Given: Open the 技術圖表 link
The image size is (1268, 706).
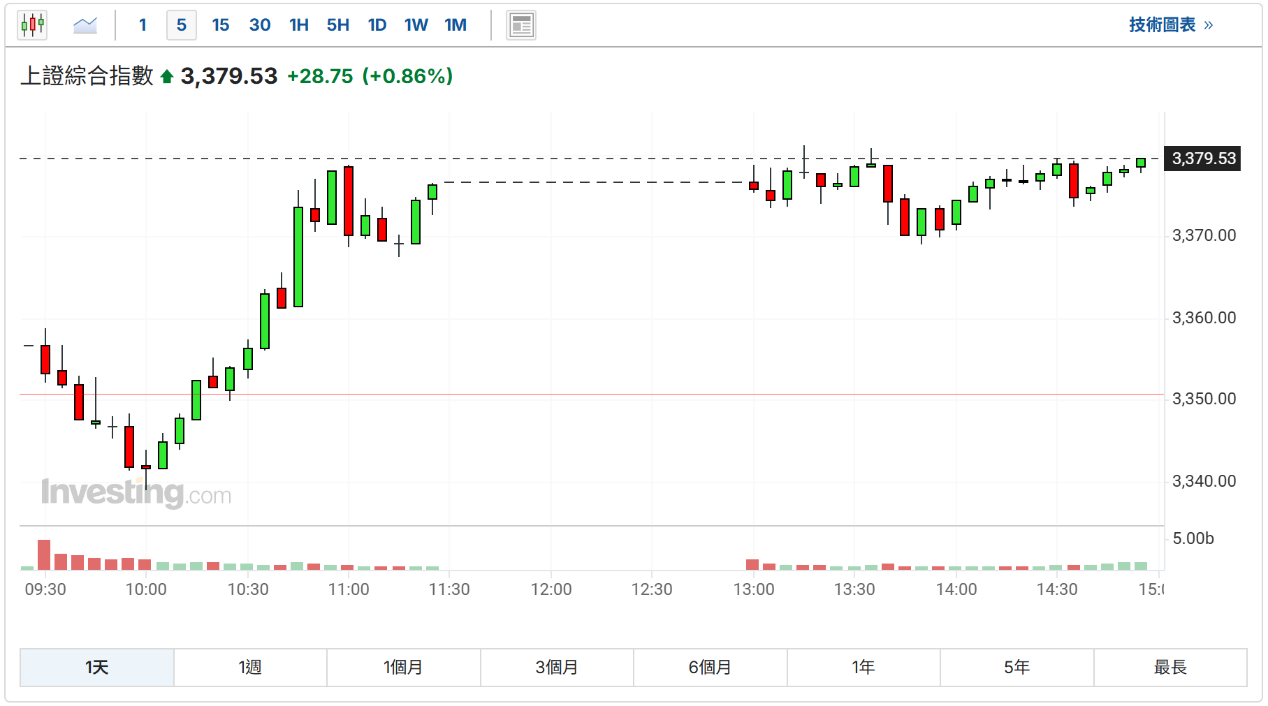Looking at the screenshot, I should (1171, 25).
